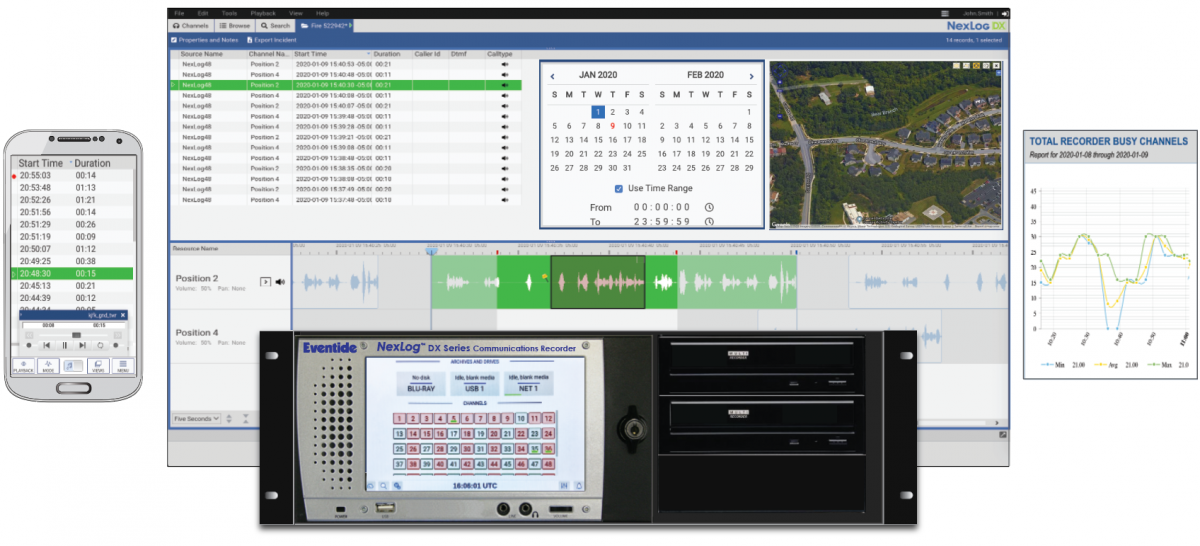This screenshot has height=546, width=1200.
Task: Sort by Calltype column header
Action: click(x=502, y=54)
